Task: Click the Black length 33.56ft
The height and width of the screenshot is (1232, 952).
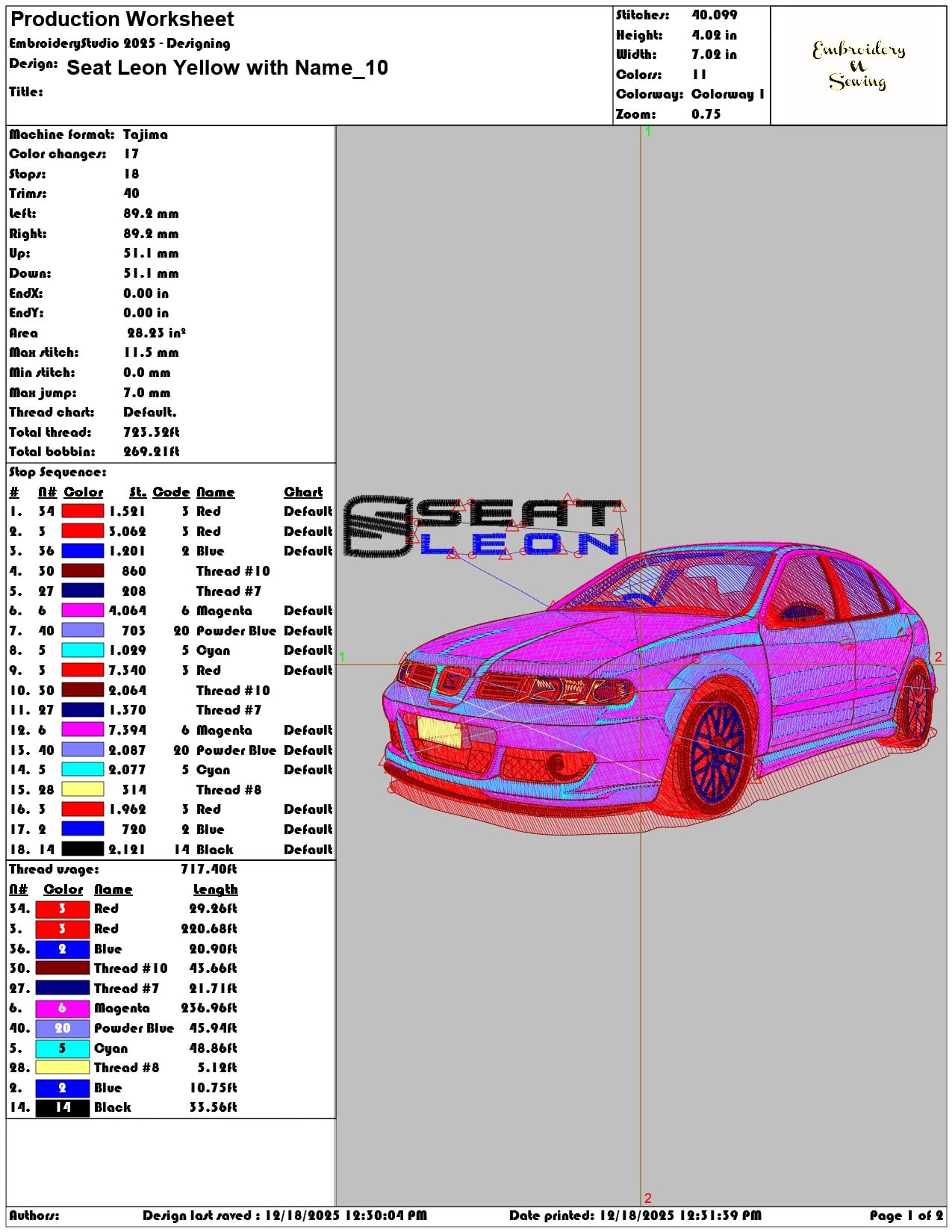Action: [x=213, y=1107]
